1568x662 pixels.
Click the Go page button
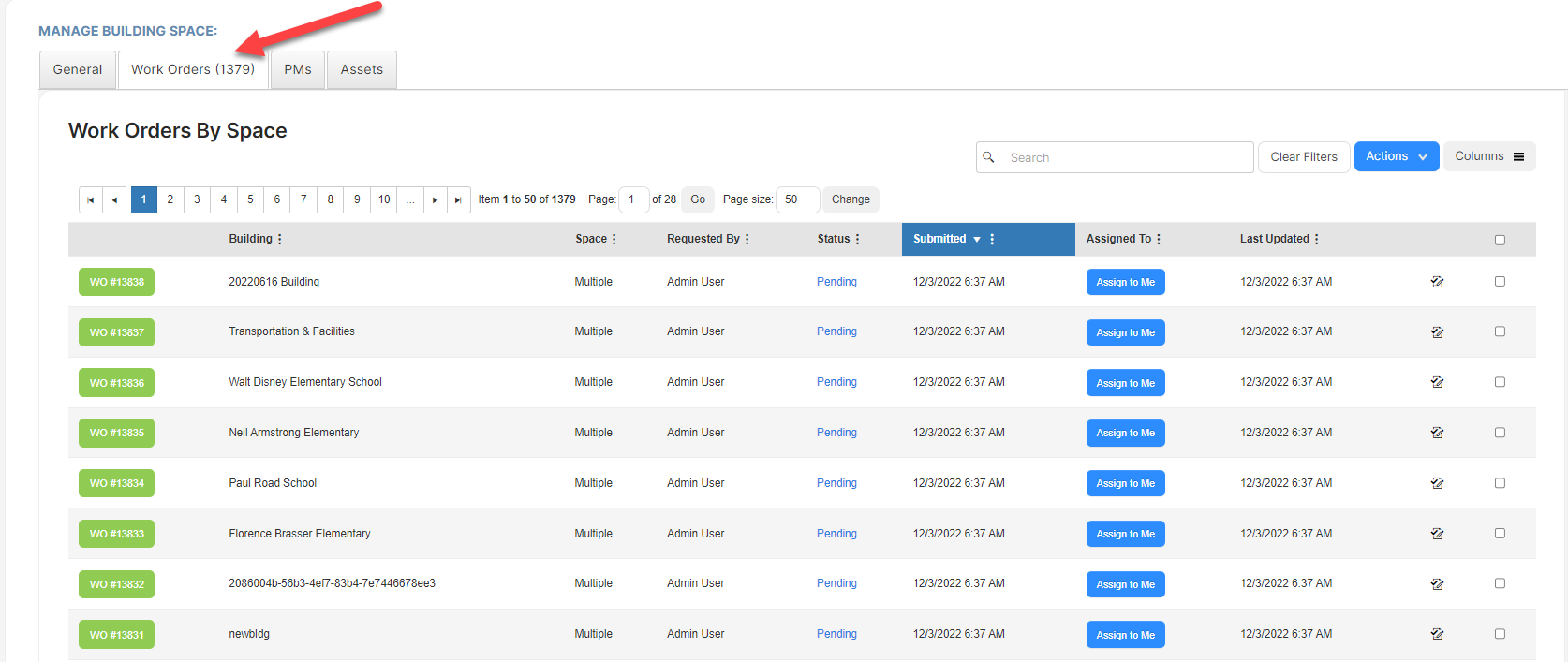pos(698,199)
